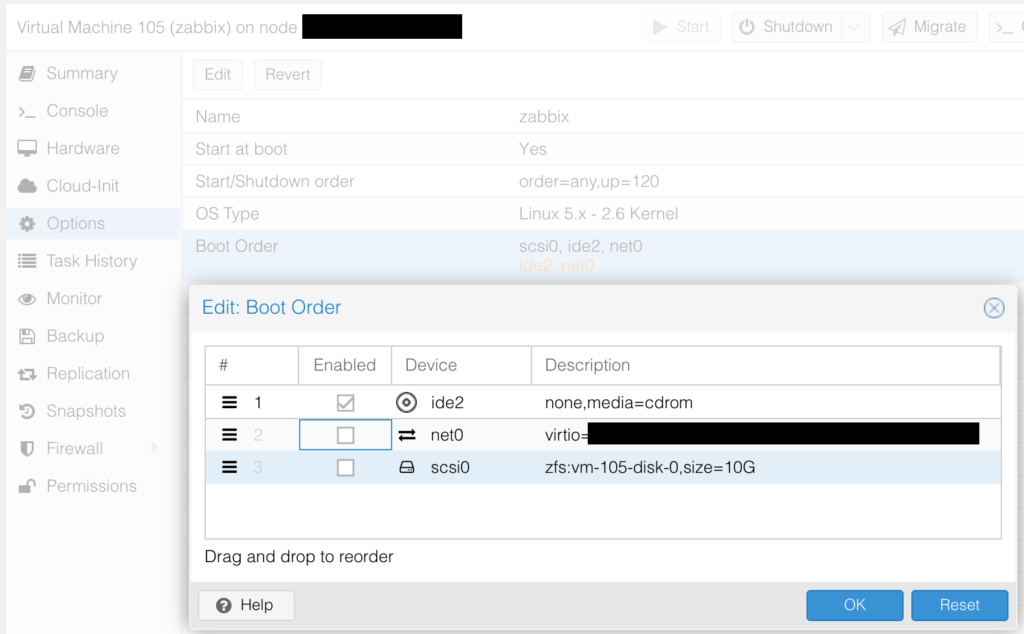Open the Shutdown dropdown arrow
1024x634 pixels.
point(854,27)
